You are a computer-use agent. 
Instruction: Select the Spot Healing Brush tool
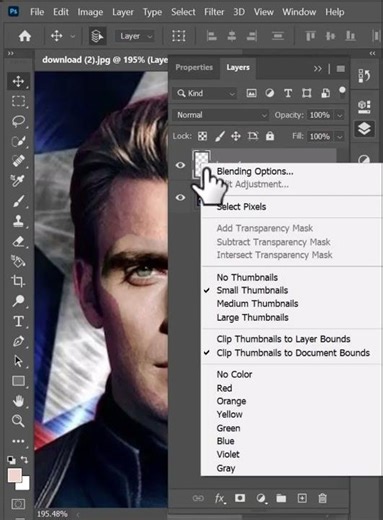(x=18, y=161)
